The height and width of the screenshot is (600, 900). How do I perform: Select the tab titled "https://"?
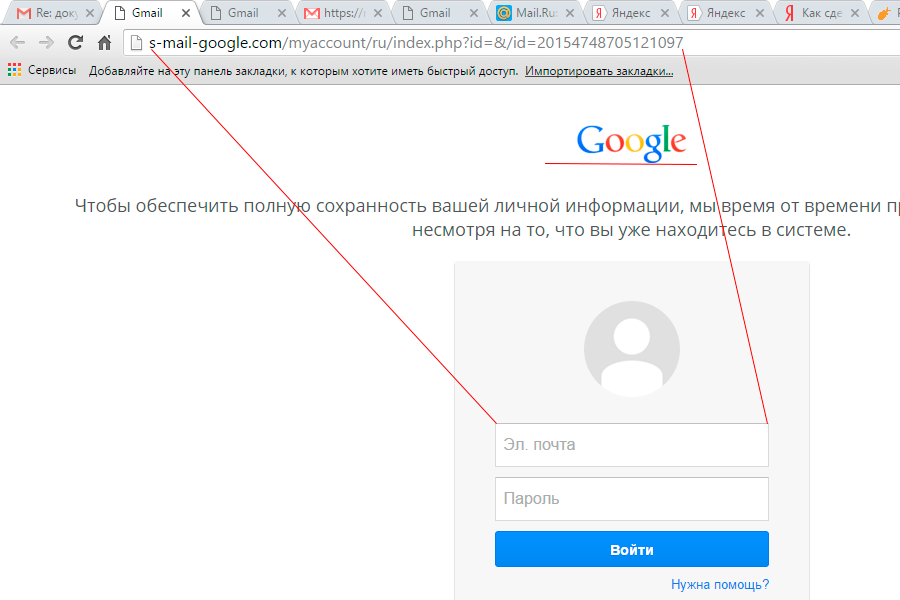pos(342,14)
